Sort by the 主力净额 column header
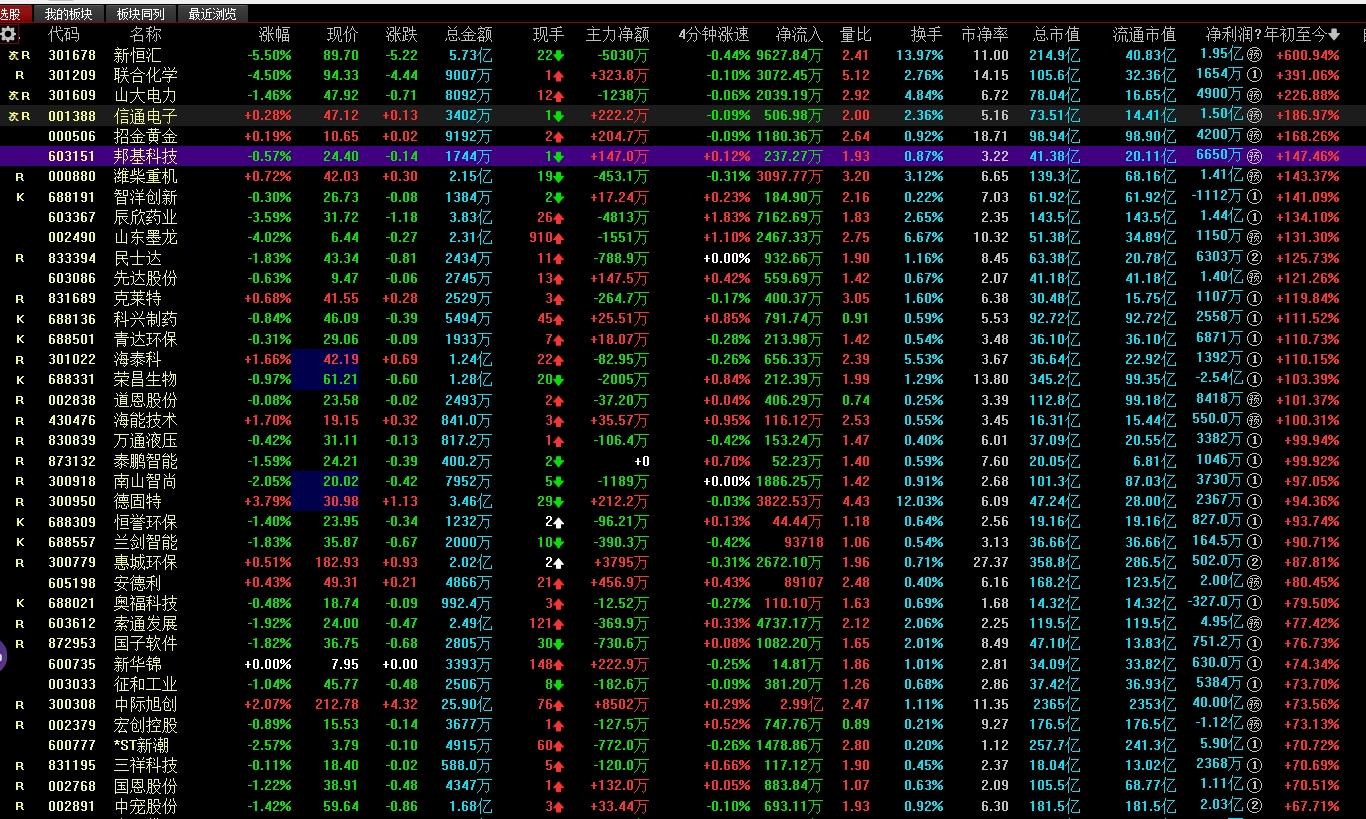1366x819 pixels. point(617,35)
